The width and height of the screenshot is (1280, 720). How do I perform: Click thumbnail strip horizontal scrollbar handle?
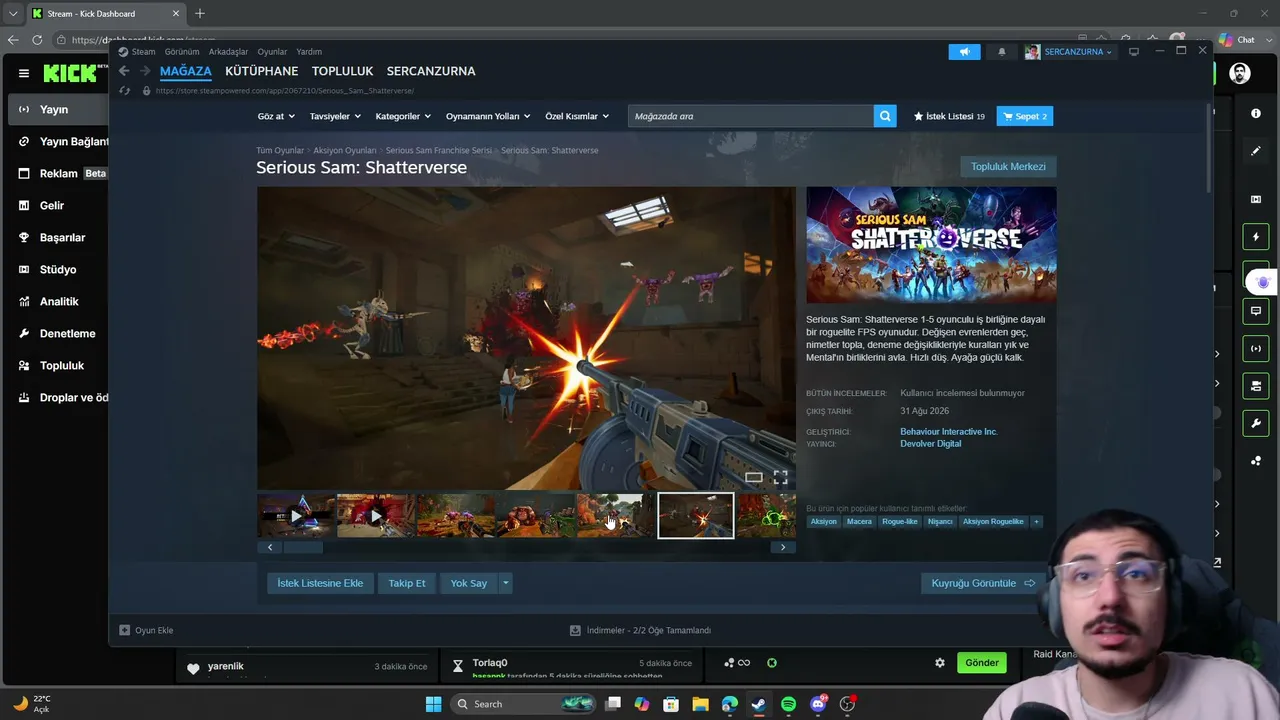click(x=303, y=547)
